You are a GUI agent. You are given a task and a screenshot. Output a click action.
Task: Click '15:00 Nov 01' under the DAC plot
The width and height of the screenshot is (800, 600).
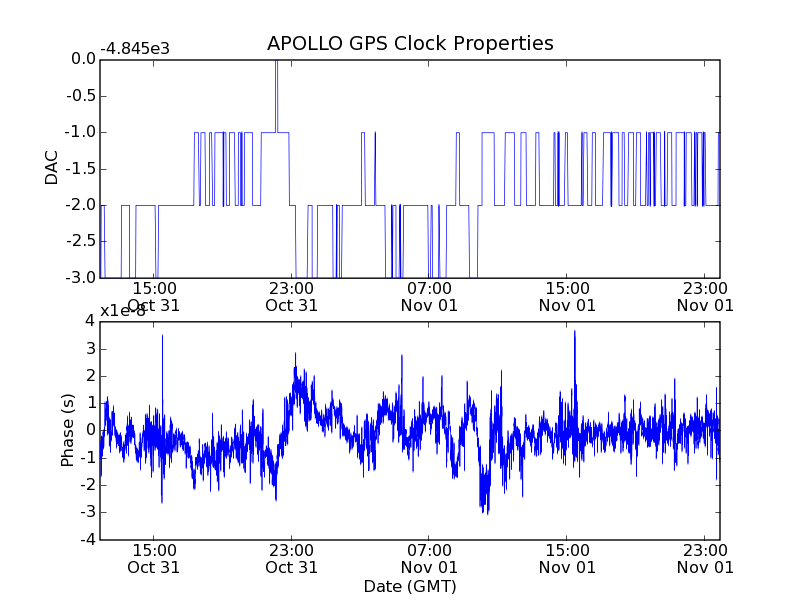[567, 297]
